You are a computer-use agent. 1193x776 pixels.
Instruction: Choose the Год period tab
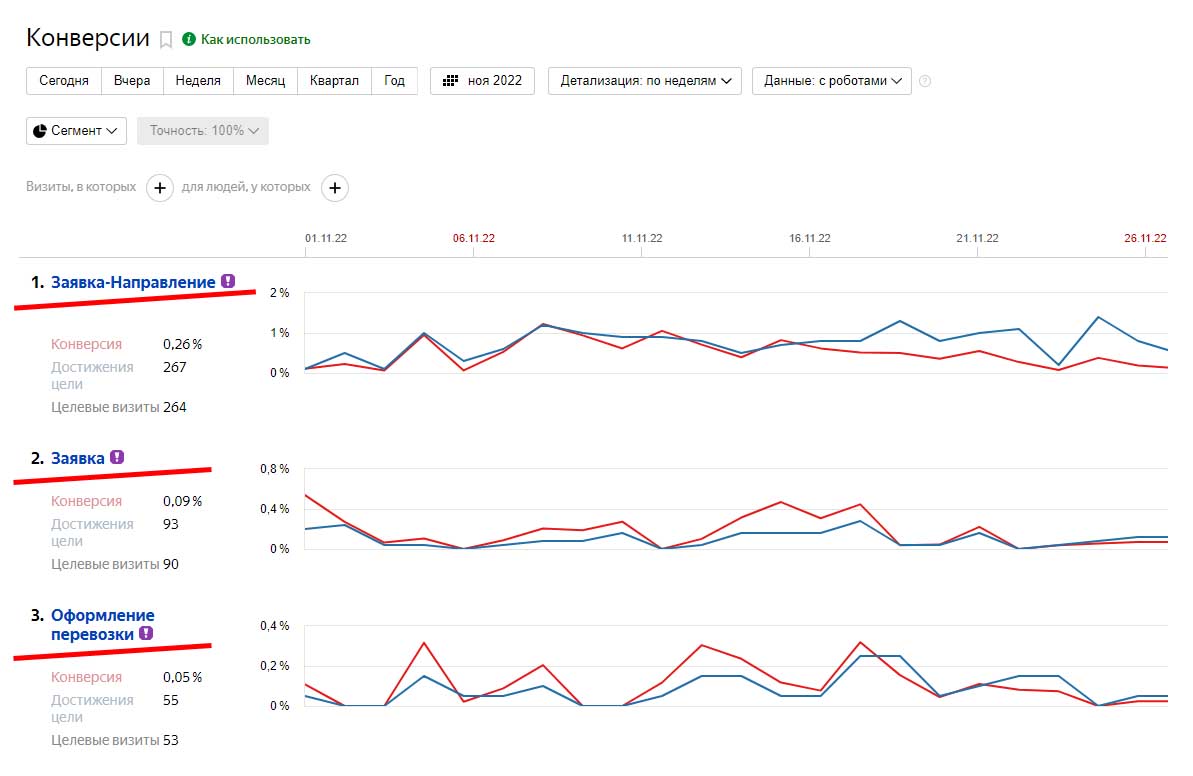[394, 81]
